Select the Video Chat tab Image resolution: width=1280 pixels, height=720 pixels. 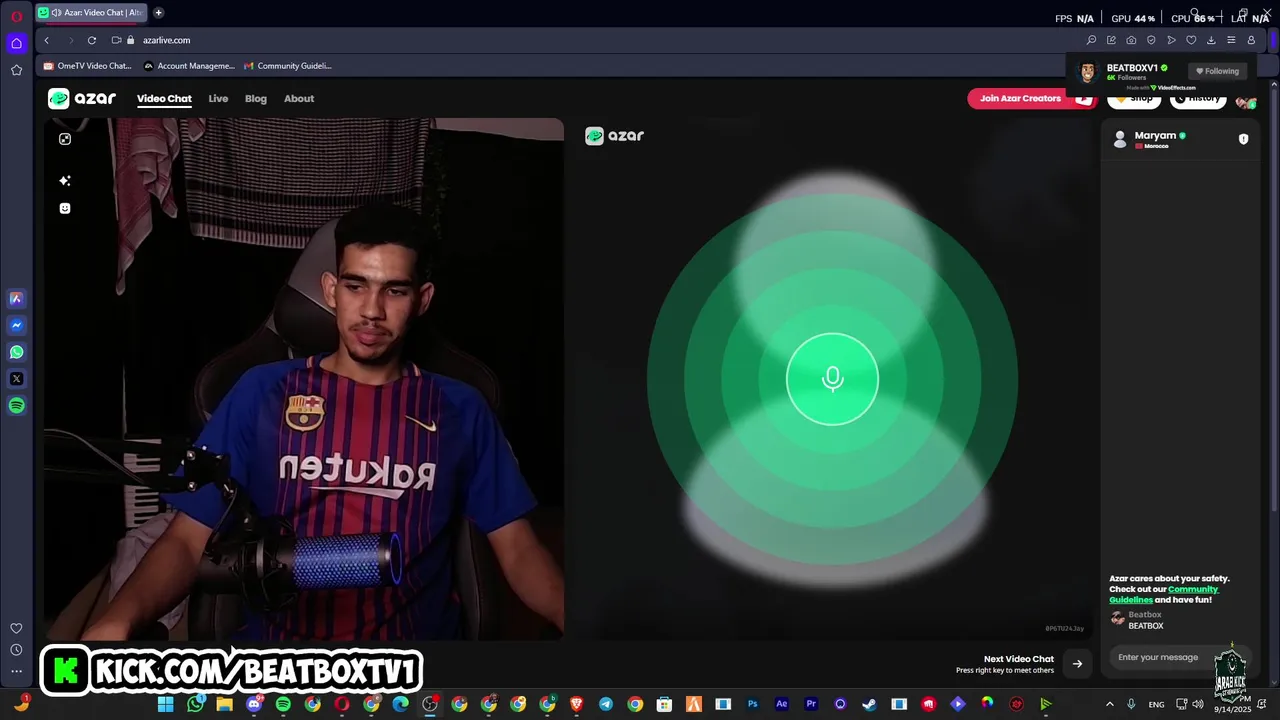pos(164,99)
